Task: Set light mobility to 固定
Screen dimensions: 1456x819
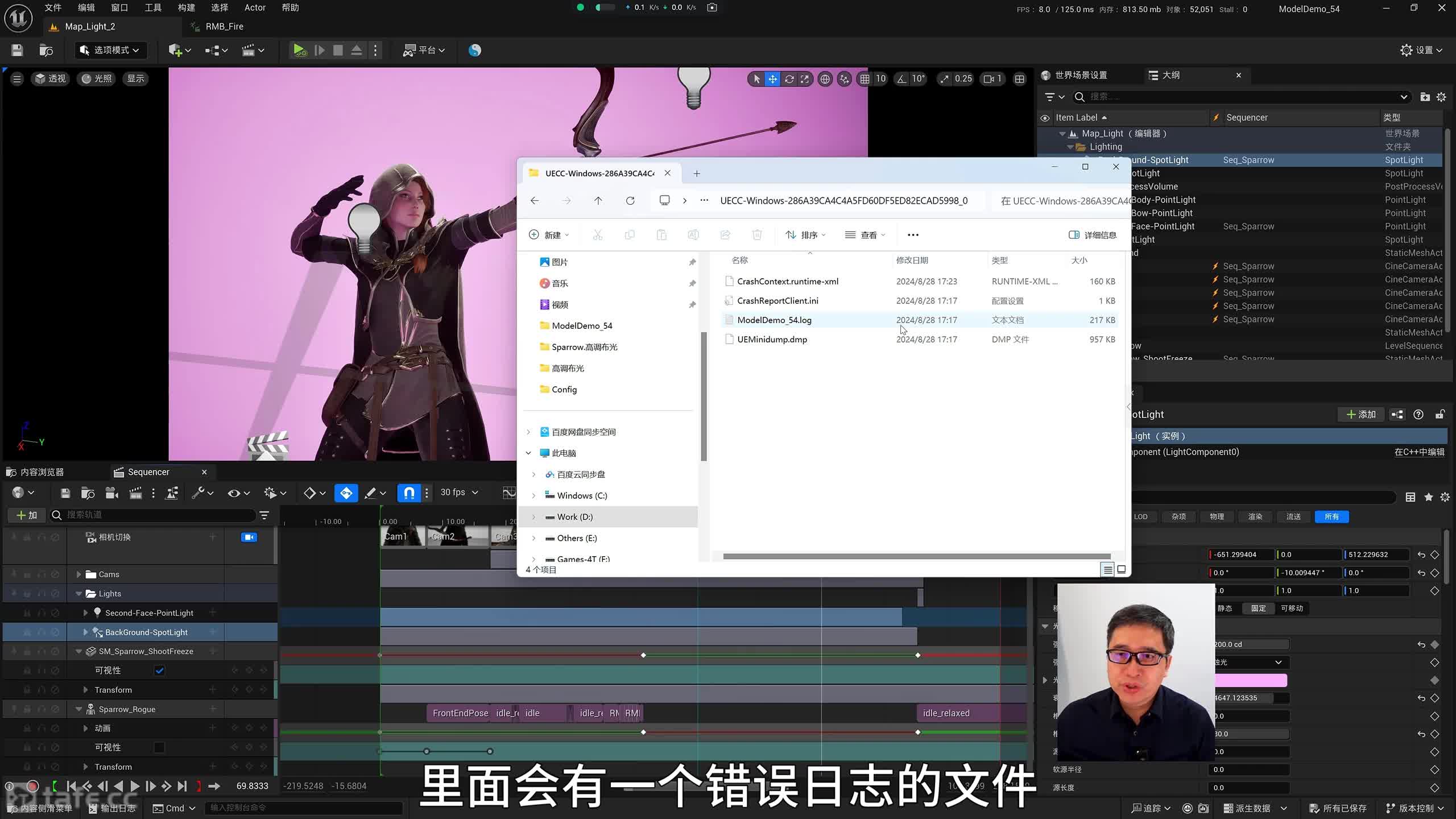Action: 1258,608
